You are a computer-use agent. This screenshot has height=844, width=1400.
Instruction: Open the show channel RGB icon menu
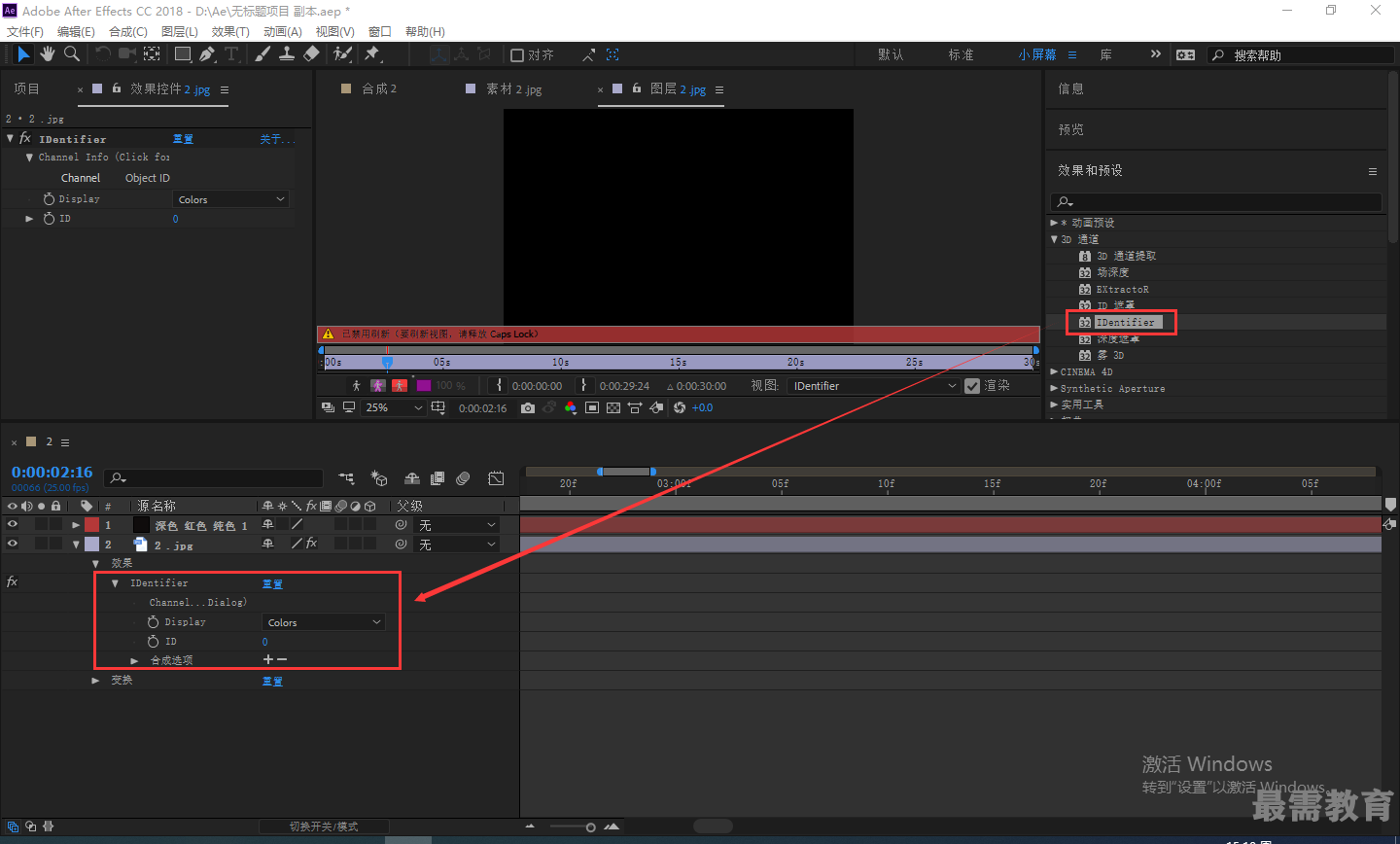(x=571, y=408)
